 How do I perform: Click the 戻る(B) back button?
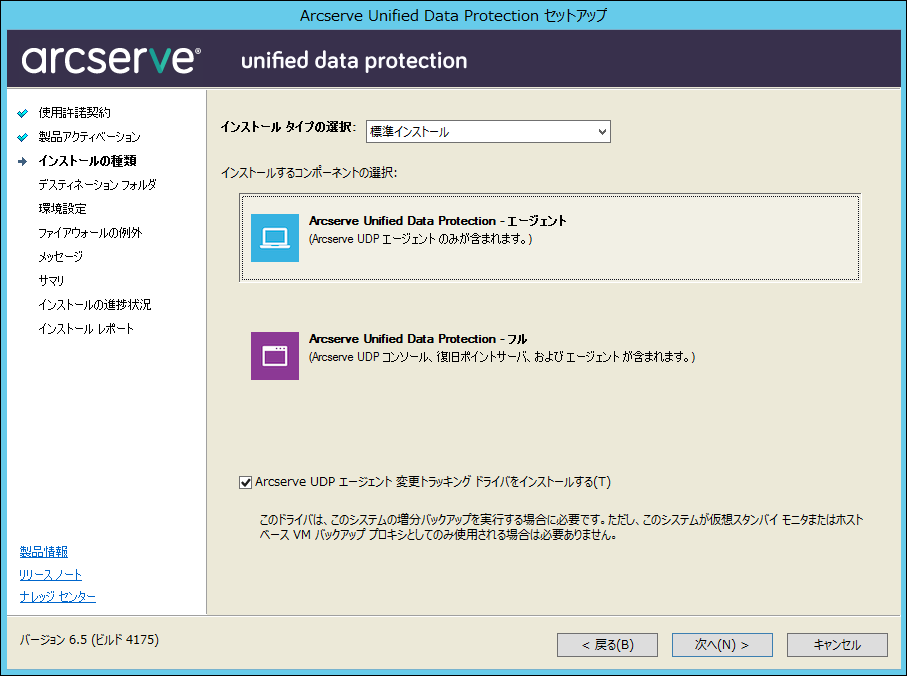tap(607, 645)
